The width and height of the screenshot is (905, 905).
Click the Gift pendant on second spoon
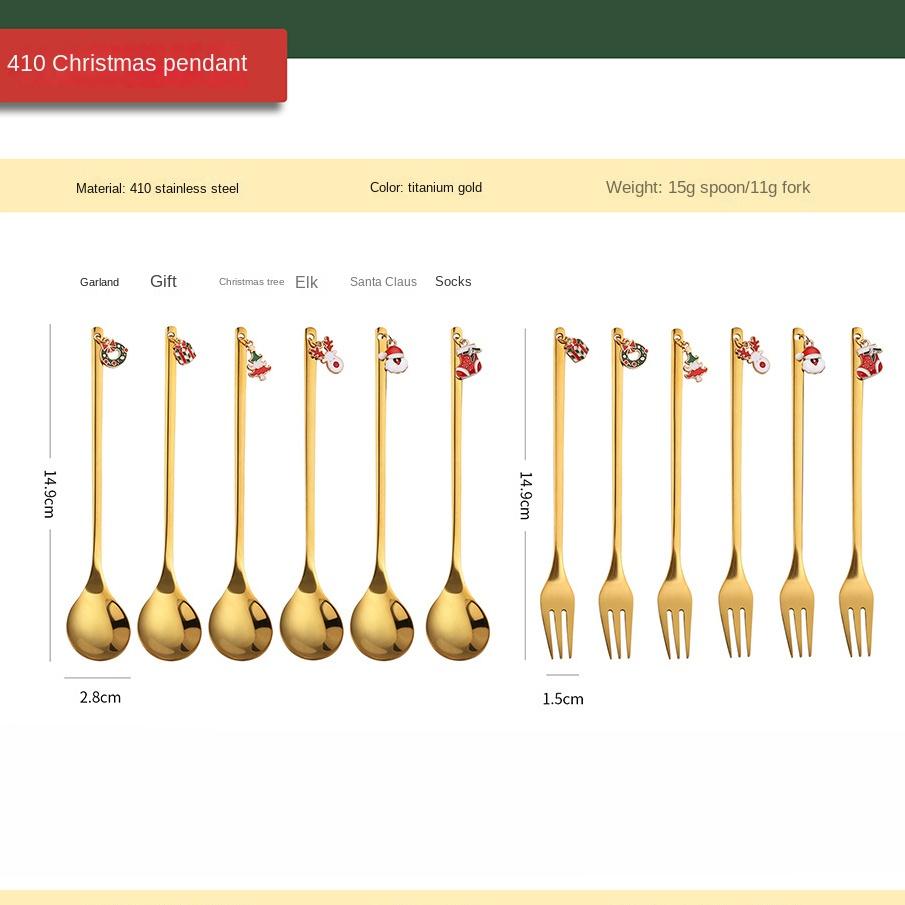point(183,351)
